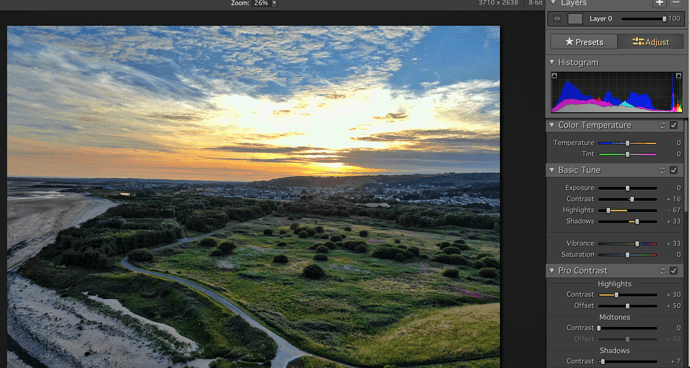Reset the Pro Contrast filter
The width and height of the screenshot is (690, 368).
pos(662,271)
